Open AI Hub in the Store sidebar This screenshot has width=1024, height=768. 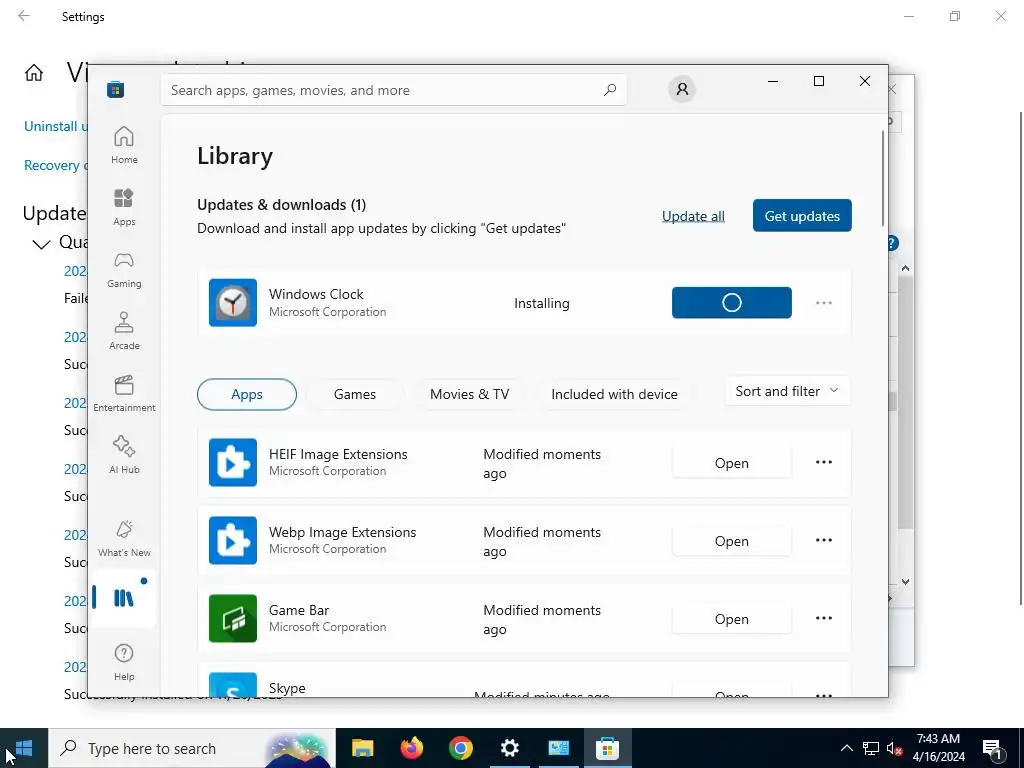point(124,455)
